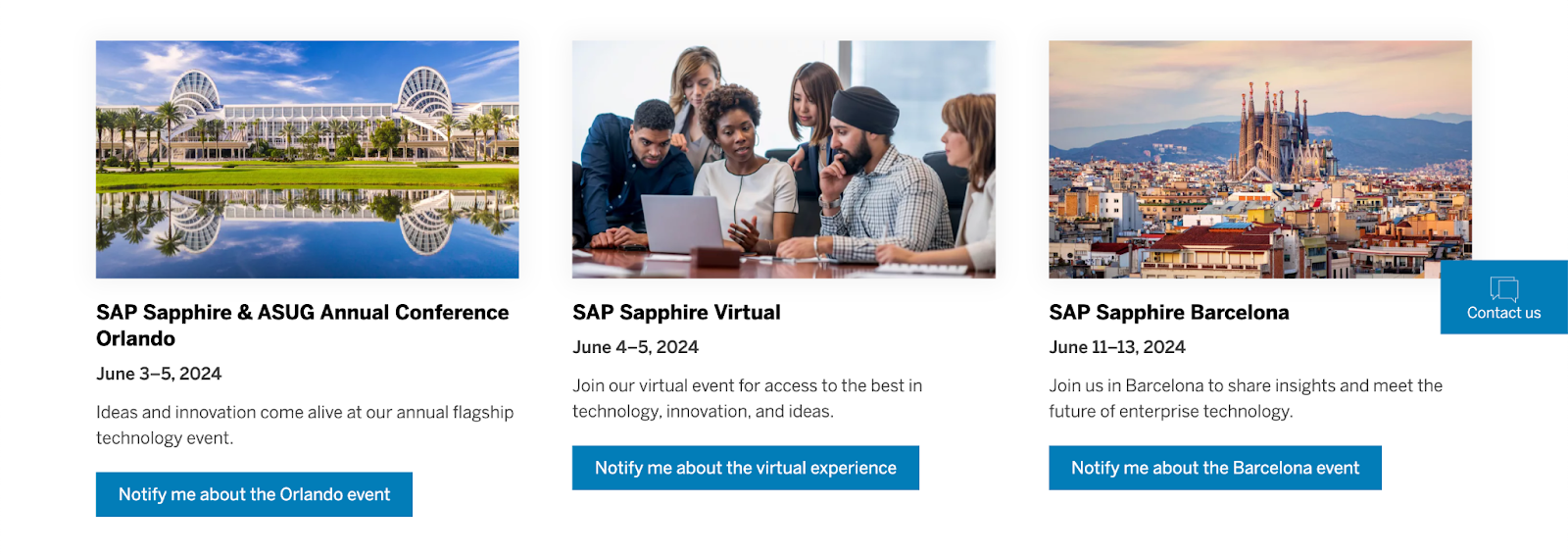Select the SAP Sapphire & ASUG Orlando title
1568x556 pixels.
pyautogui.click(x=302, y=325)
